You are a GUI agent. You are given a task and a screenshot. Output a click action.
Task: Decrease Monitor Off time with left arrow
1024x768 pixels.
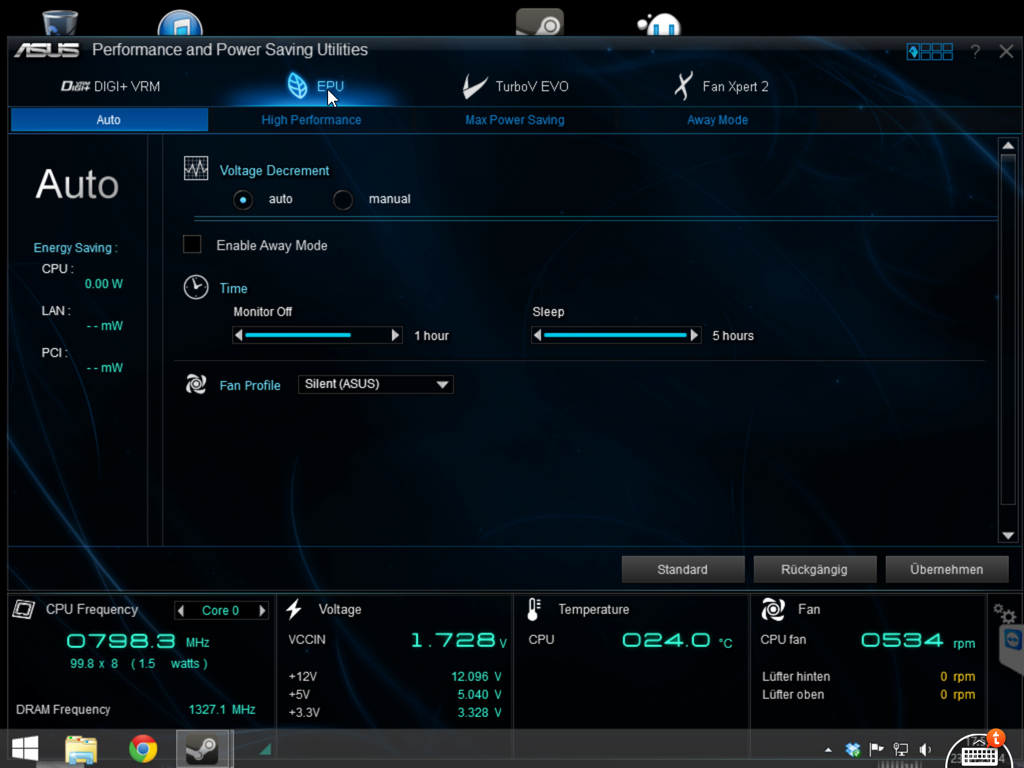[x=239, y=335]
